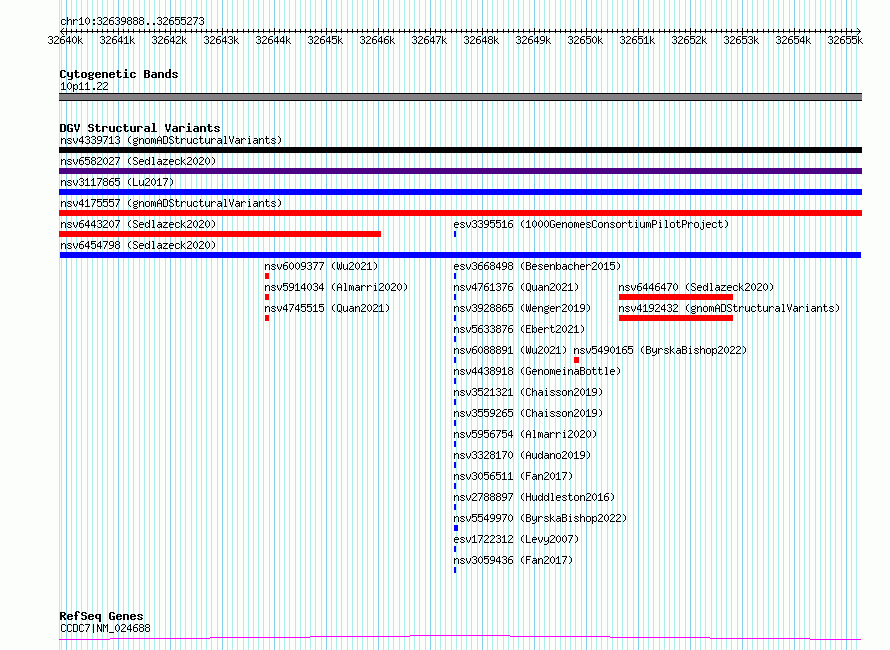Click the RefSeq Genes track title

pos(101,616)
